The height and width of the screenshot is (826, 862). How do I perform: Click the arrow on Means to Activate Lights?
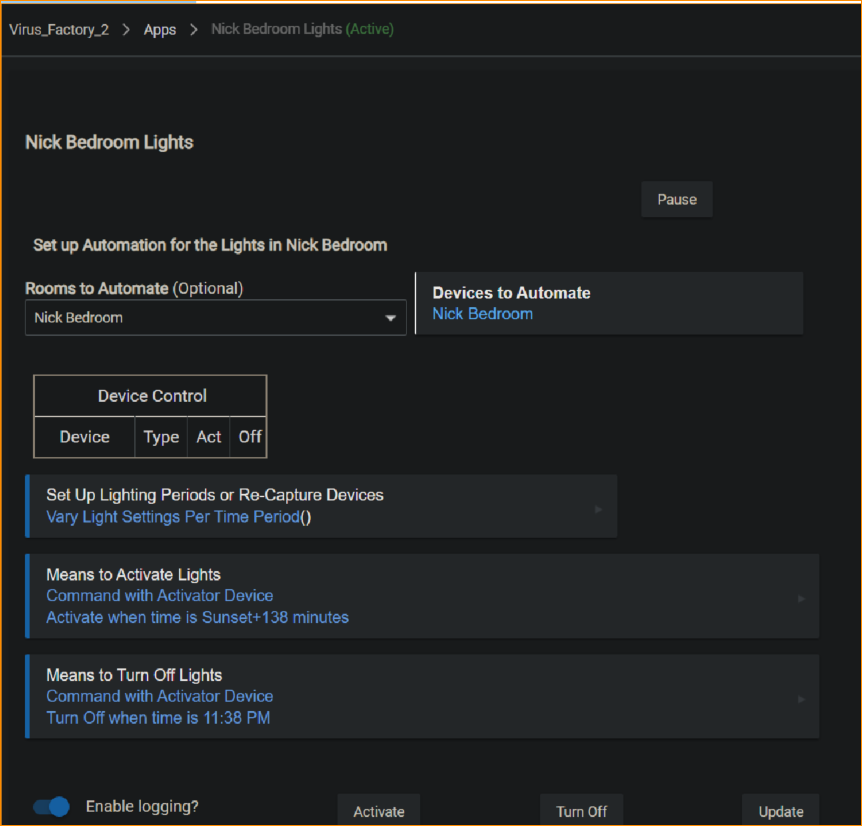coord(800,599)
